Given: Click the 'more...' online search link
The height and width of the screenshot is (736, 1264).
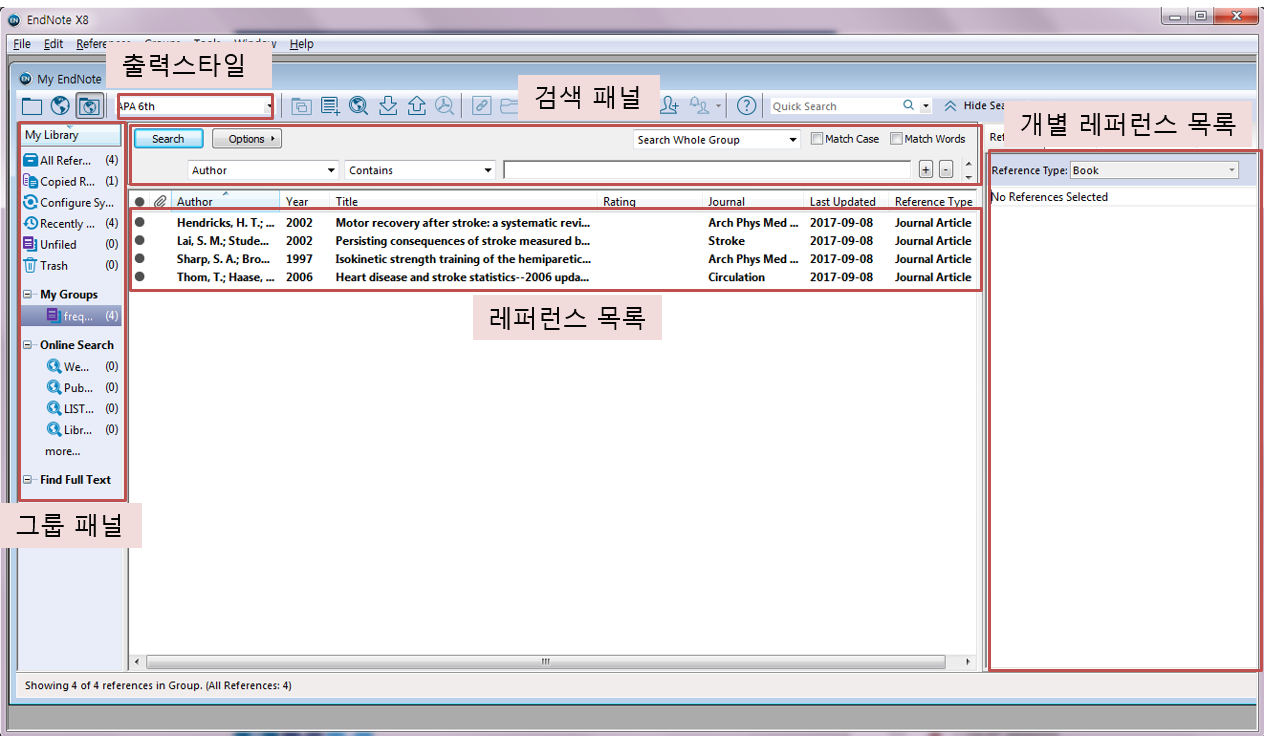Looking at the screenshot, I should 62,451.
